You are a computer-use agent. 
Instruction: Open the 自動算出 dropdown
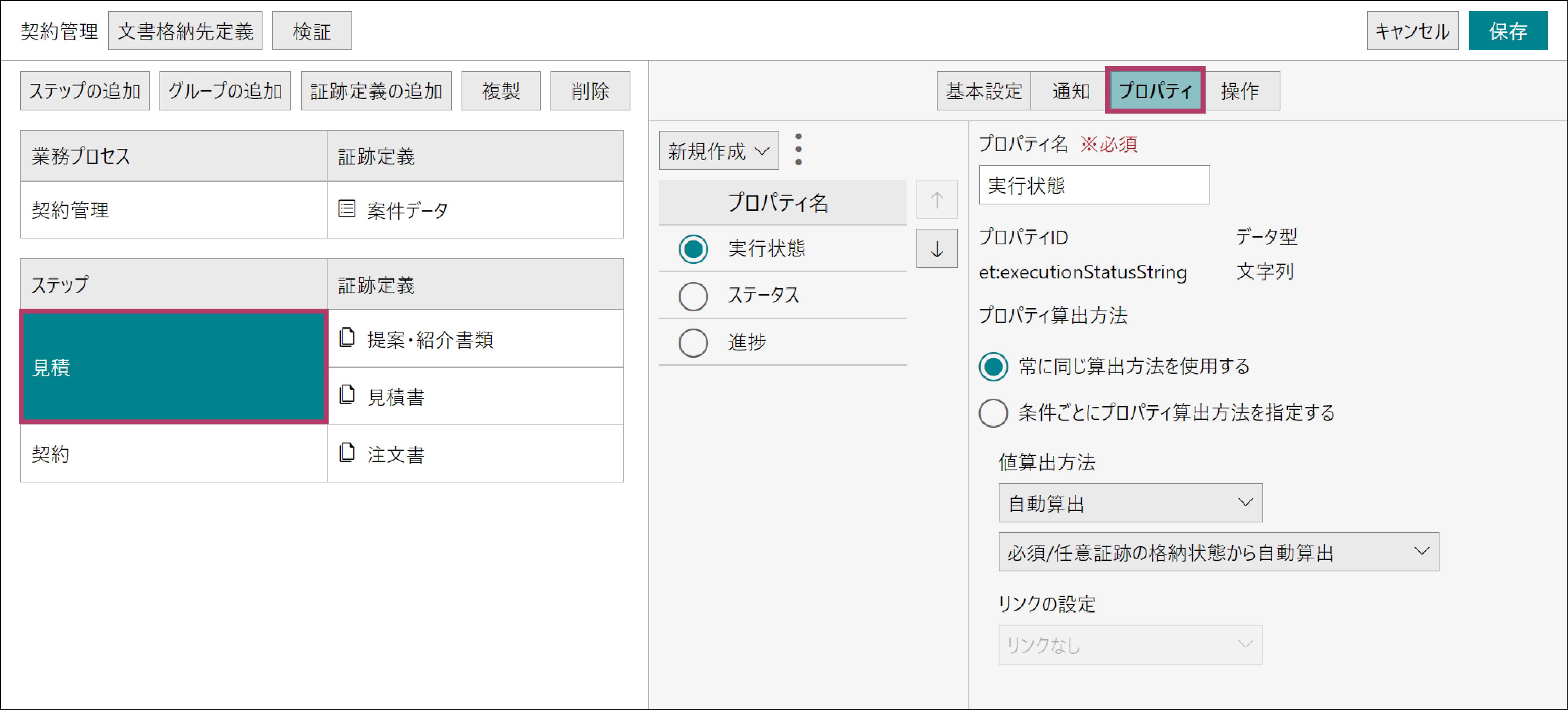point(1130,503)
